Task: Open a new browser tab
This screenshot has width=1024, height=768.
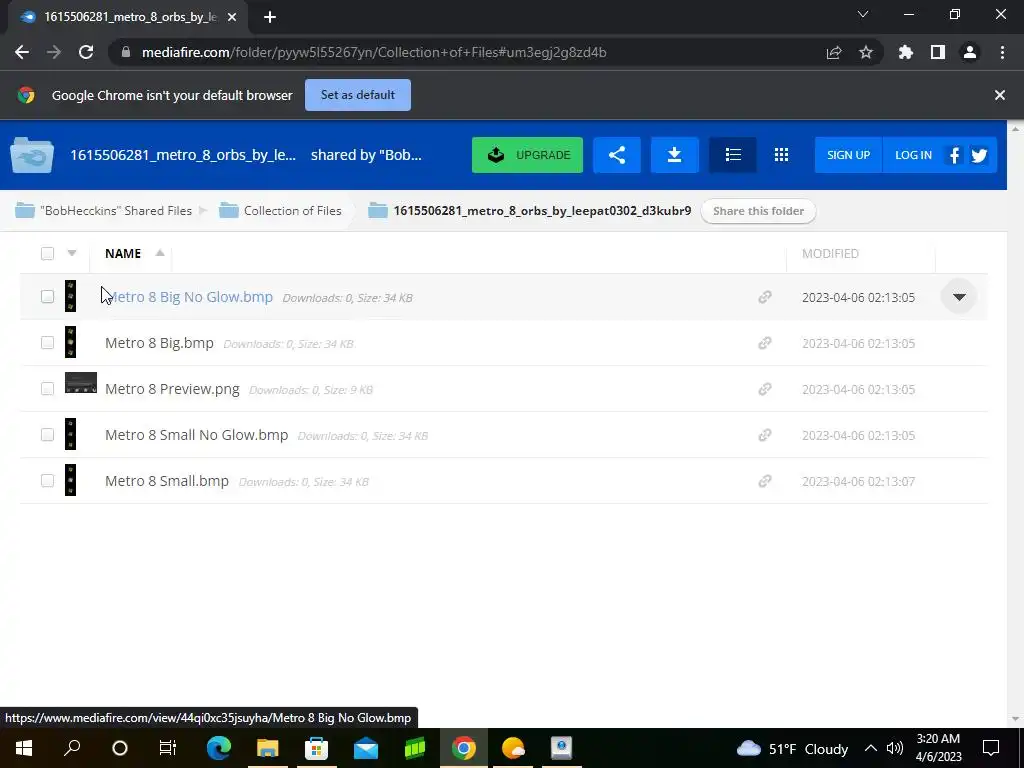Action: (270, 17)
